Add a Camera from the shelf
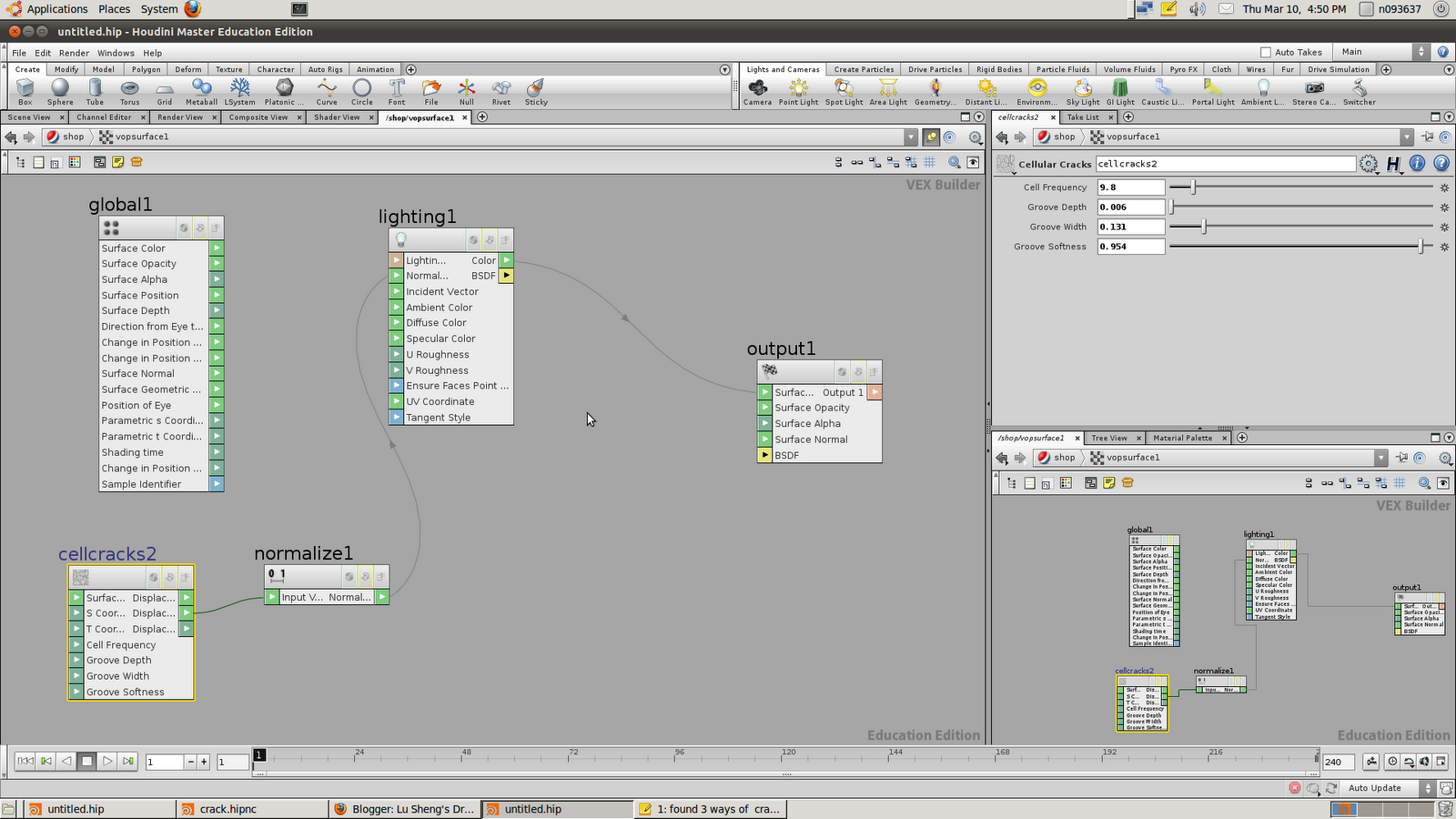Viewport: 1456px width, 819px height. tap(757, 91)
